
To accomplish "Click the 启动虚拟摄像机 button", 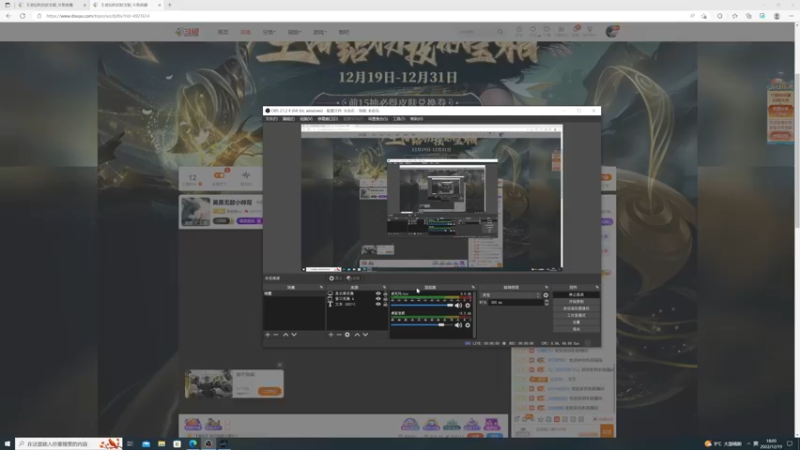I will (x=576, y=308).
